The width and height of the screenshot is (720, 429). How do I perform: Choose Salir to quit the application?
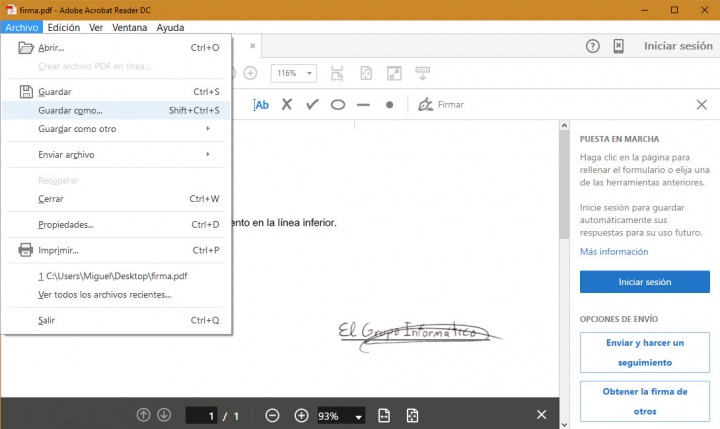[x=116, y=320]
